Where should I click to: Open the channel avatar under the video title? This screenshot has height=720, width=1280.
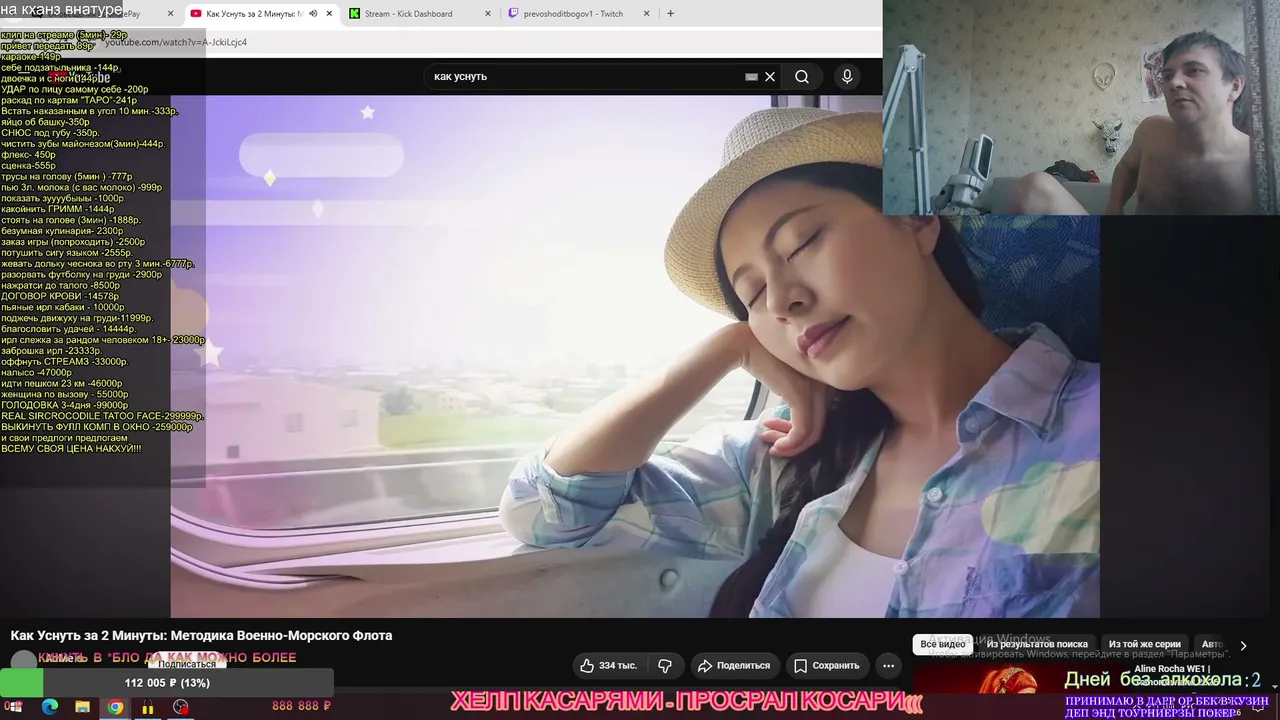coord(23,662)
